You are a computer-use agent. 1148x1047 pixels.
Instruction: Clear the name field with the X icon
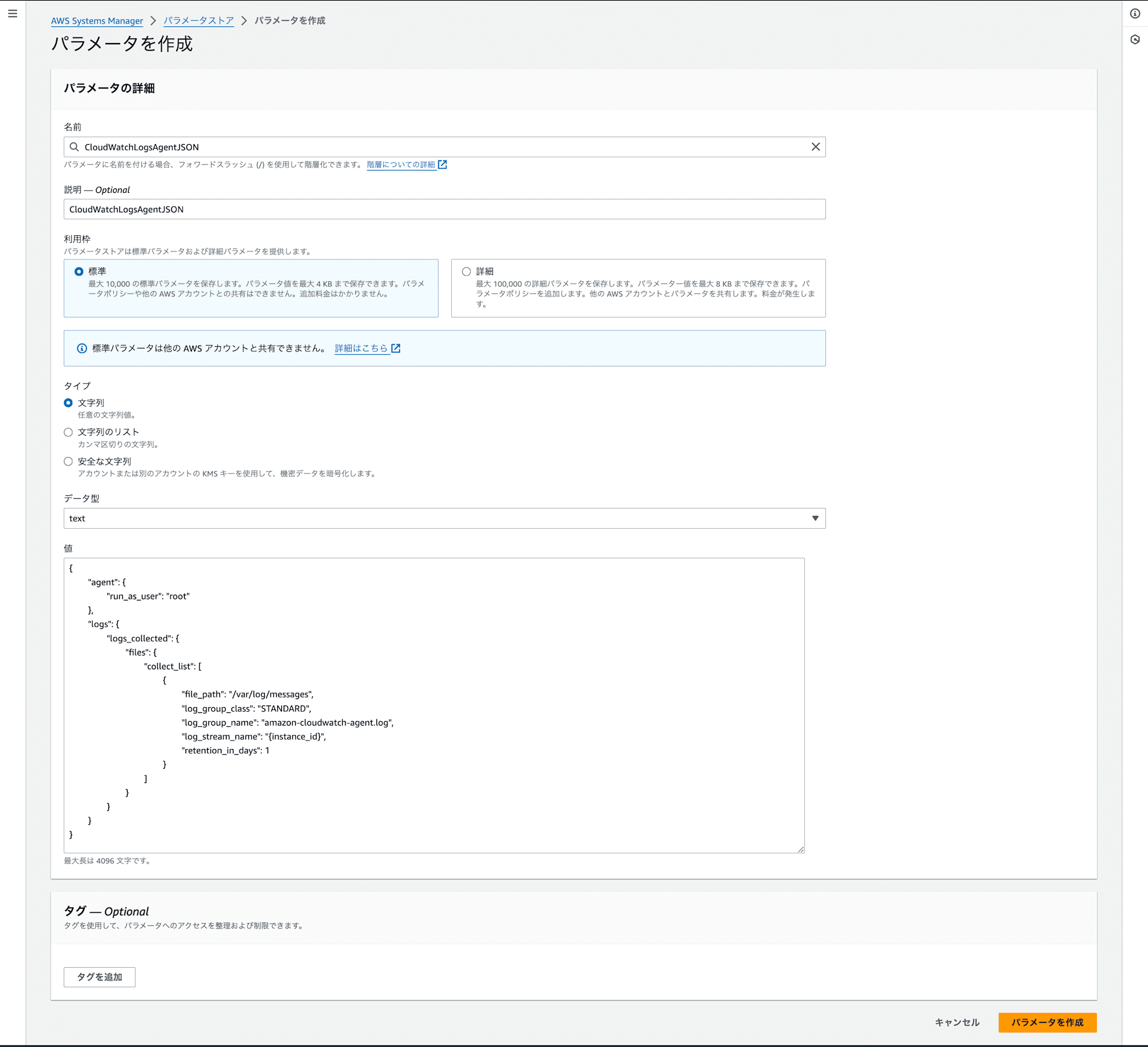815,147
